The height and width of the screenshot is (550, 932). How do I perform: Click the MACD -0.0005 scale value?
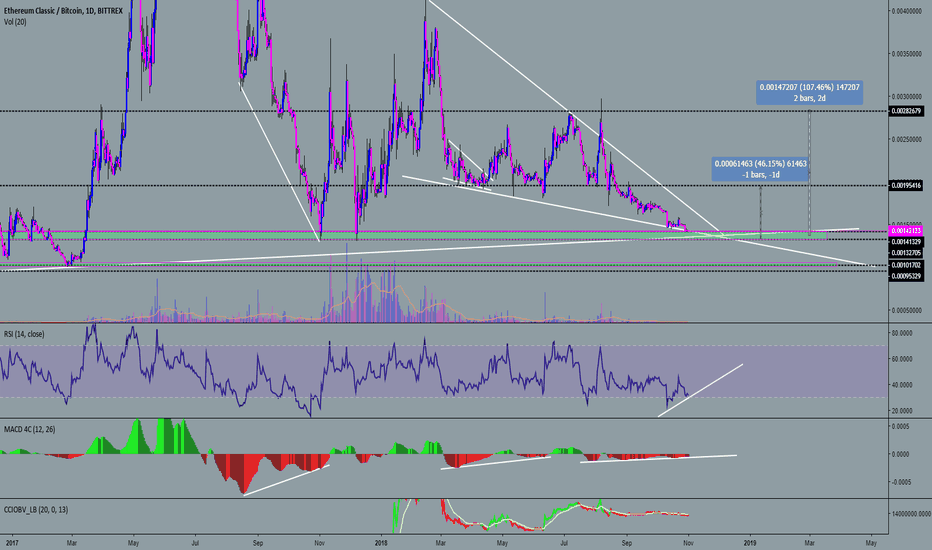coord(900,482)
